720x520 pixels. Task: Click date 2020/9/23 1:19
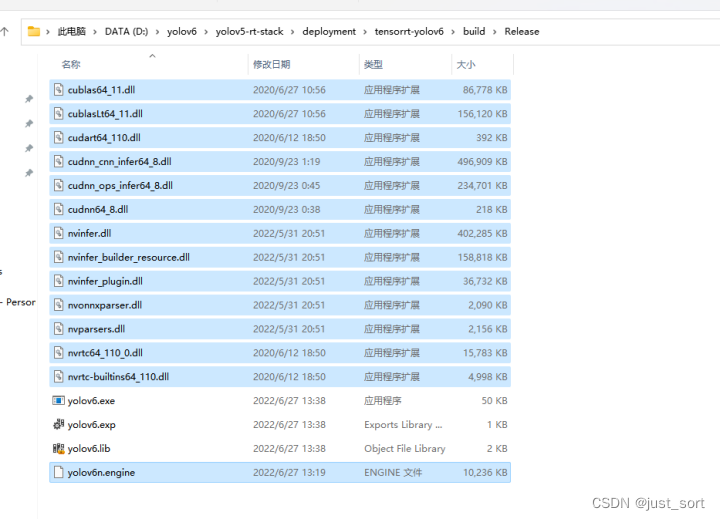pyautogui.click(x=287, y=161)
